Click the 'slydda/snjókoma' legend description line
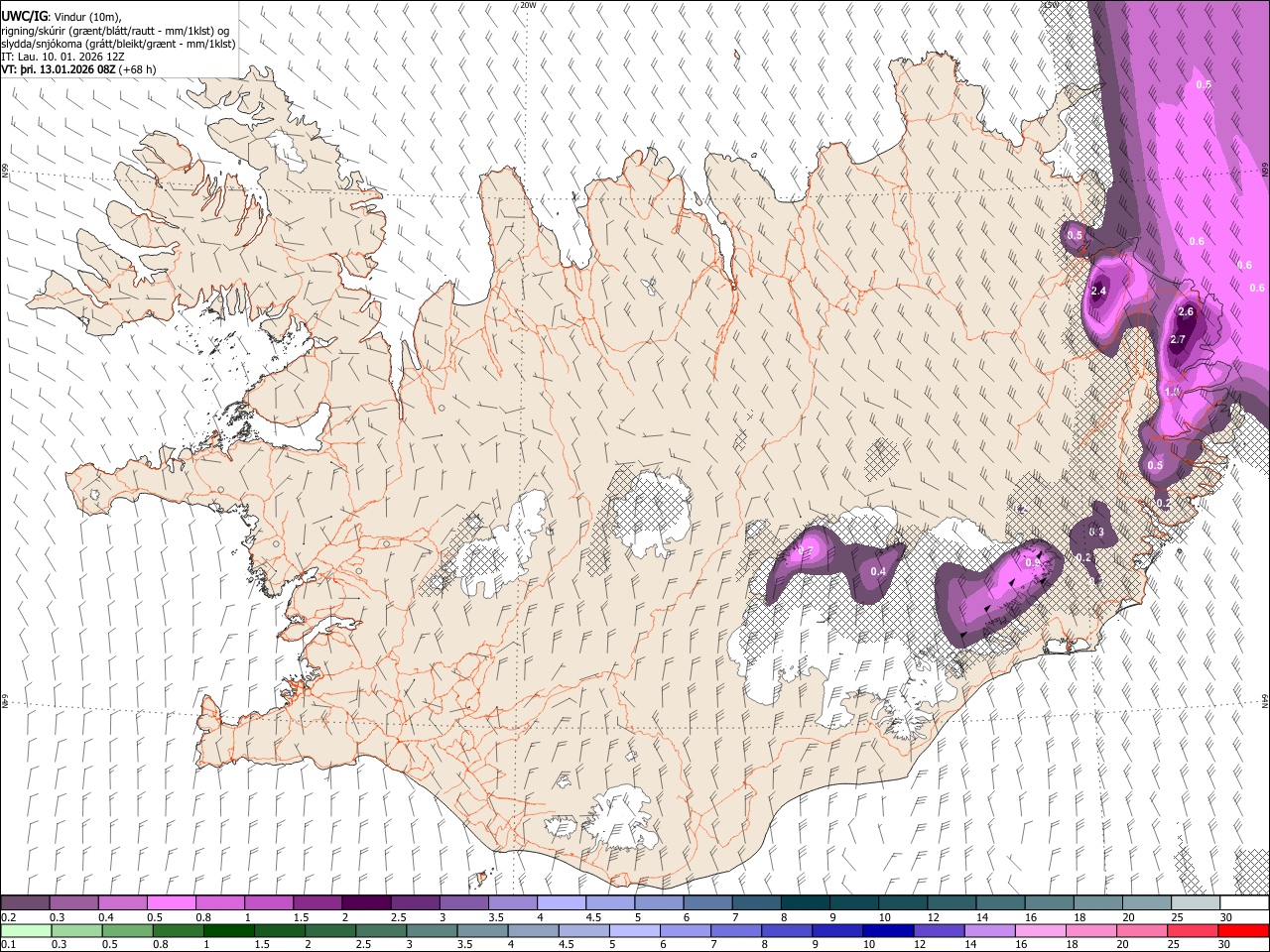 pos(118,44)
